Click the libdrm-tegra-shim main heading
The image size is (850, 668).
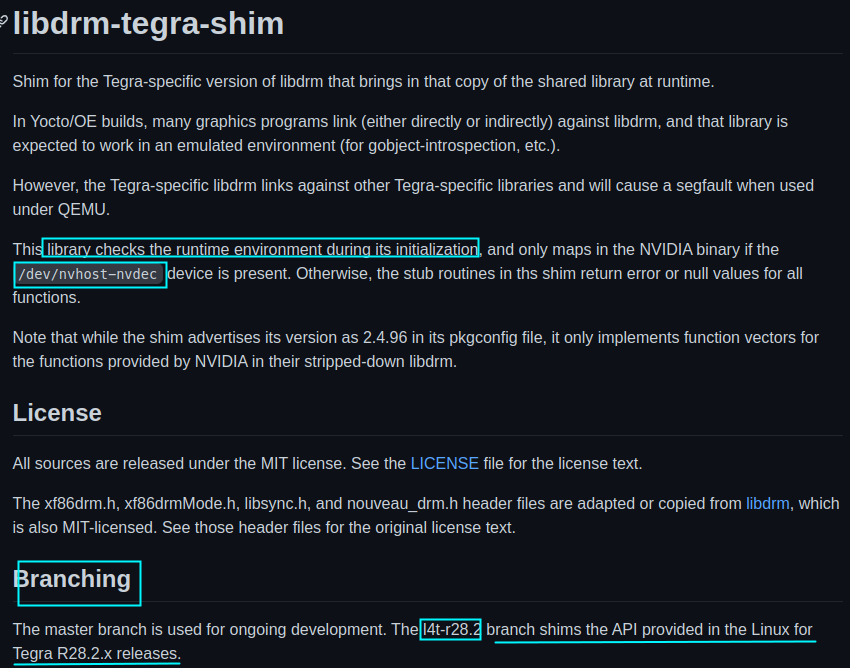point(148,24)
